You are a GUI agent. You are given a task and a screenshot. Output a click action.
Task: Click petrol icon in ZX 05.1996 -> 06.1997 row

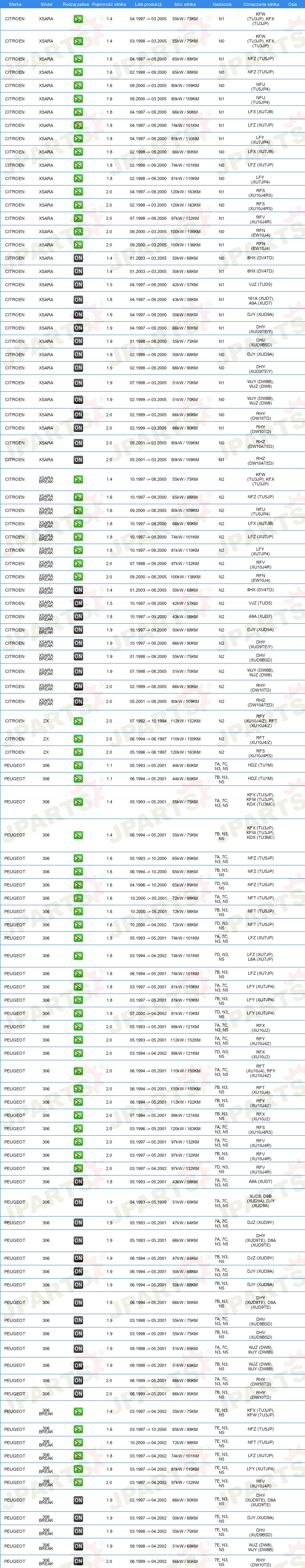tap(78, 752)
